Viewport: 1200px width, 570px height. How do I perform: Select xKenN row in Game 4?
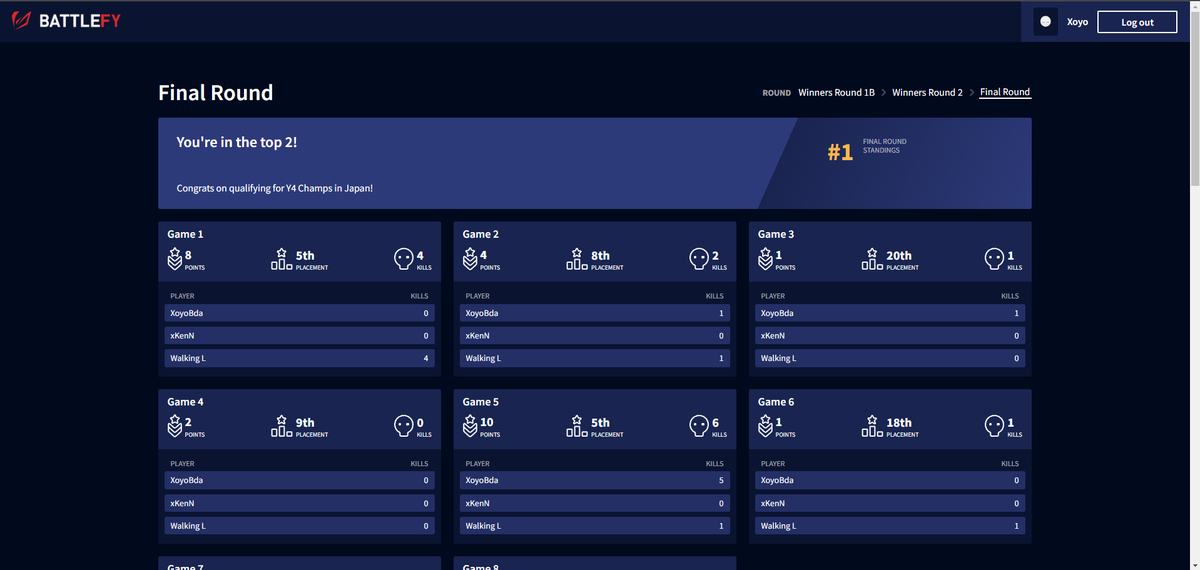click(x=300, y=504)
